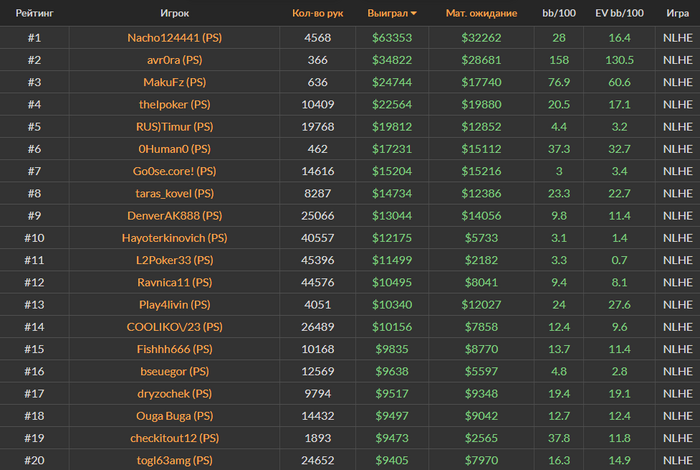This screenshot has height=470, width=700.
Task: Click the checkitout12 (PS) player link
Action: coord(174,437)
